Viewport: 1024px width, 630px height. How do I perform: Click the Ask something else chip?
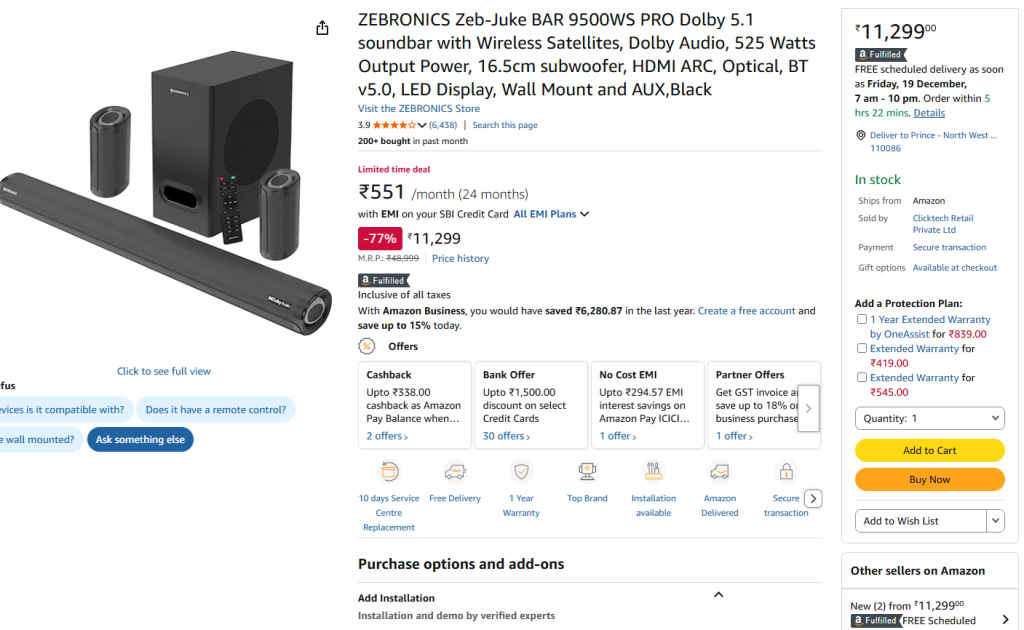click(x=140, y=439)
